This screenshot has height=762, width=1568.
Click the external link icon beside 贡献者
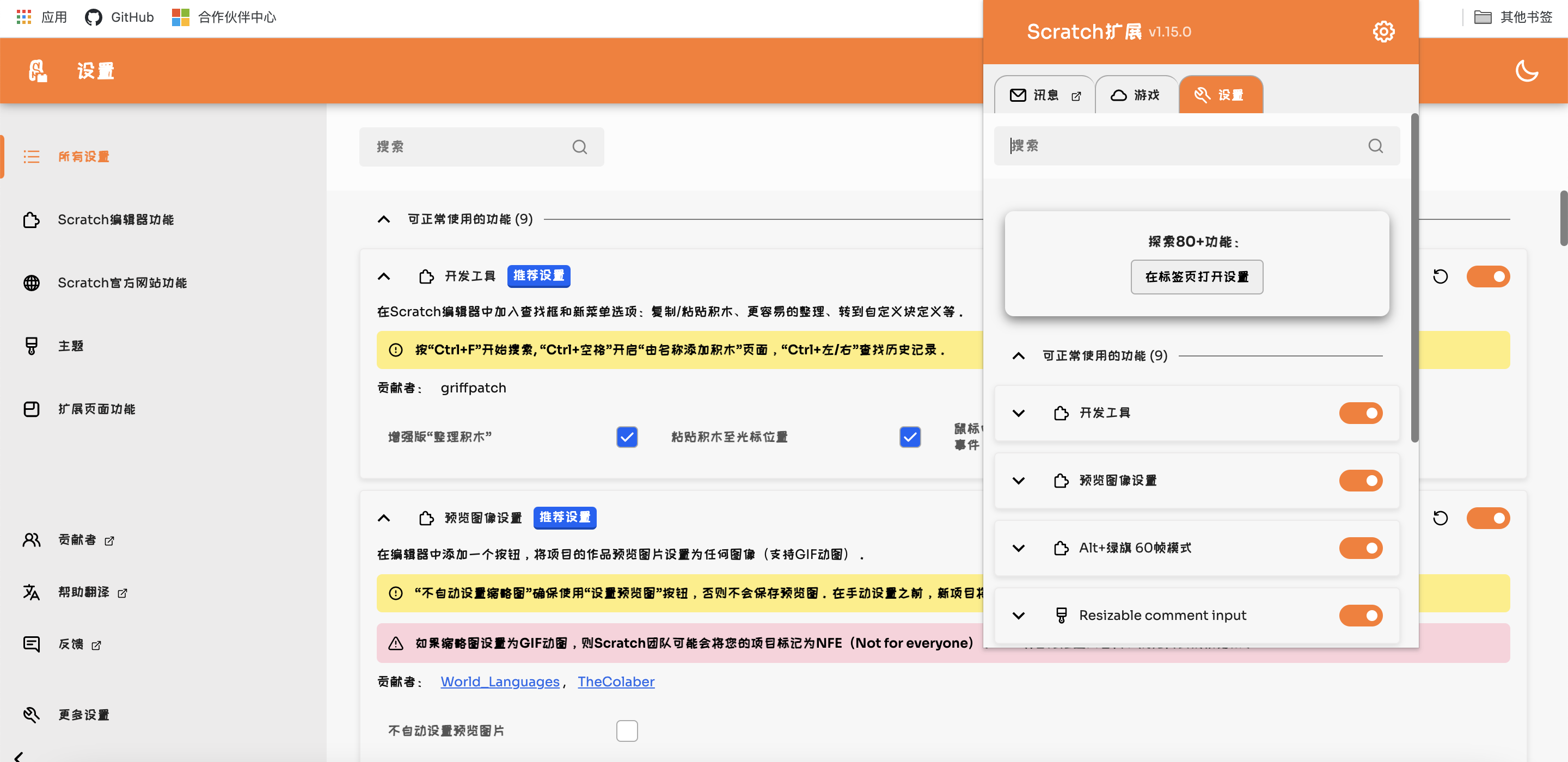coord(109,540)
